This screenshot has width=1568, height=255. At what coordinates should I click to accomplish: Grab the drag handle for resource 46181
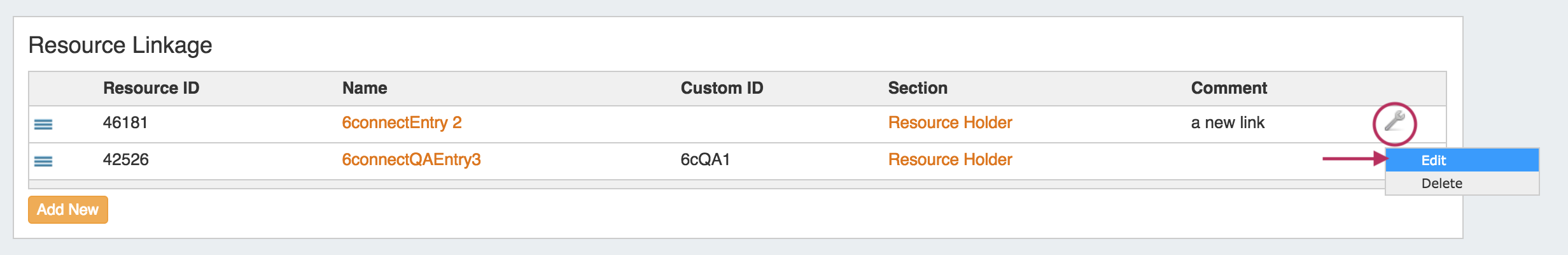click(x=43, y=124)
